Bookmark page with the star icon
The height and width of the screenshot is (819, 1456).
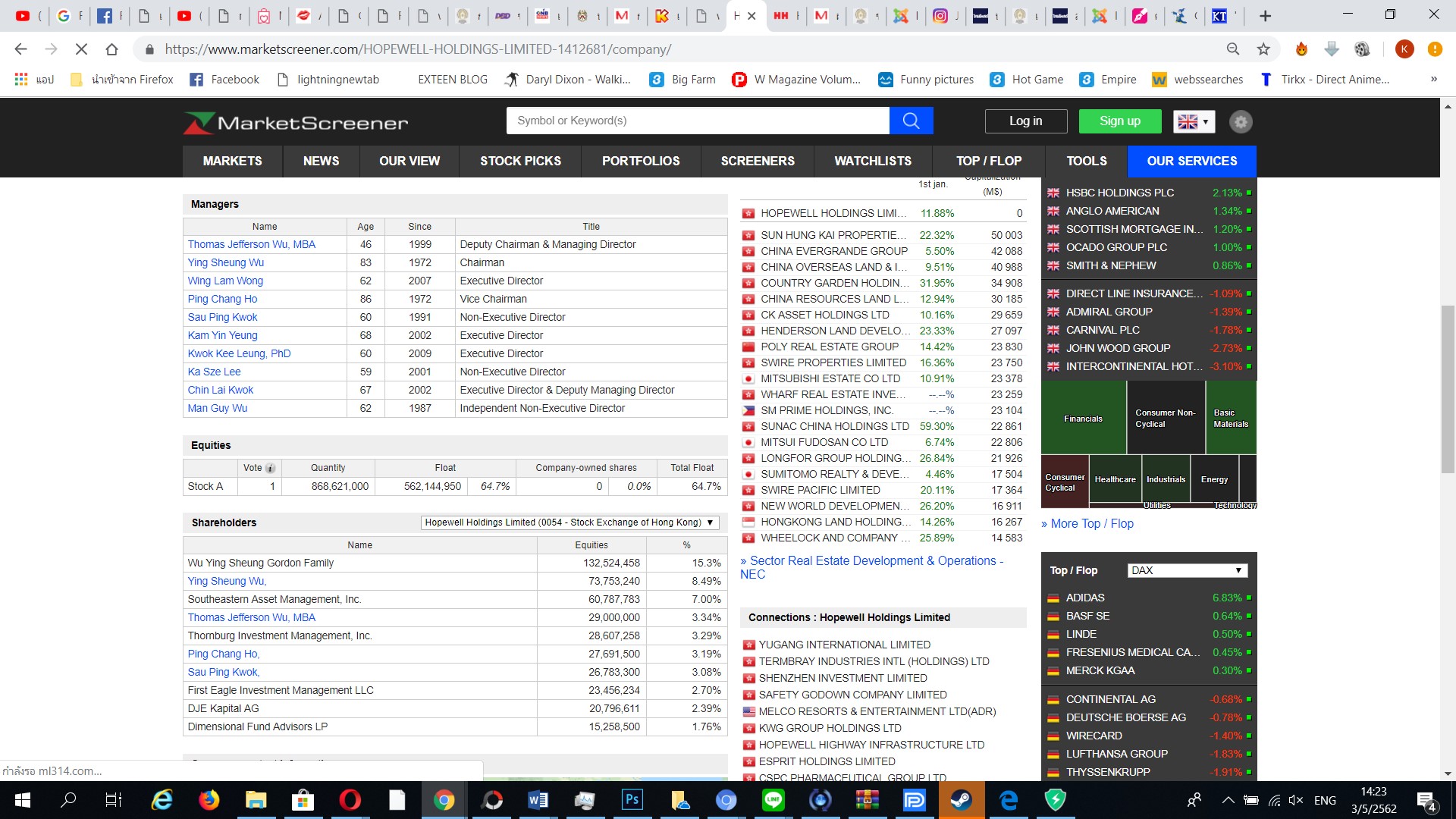coord(1263,49)
